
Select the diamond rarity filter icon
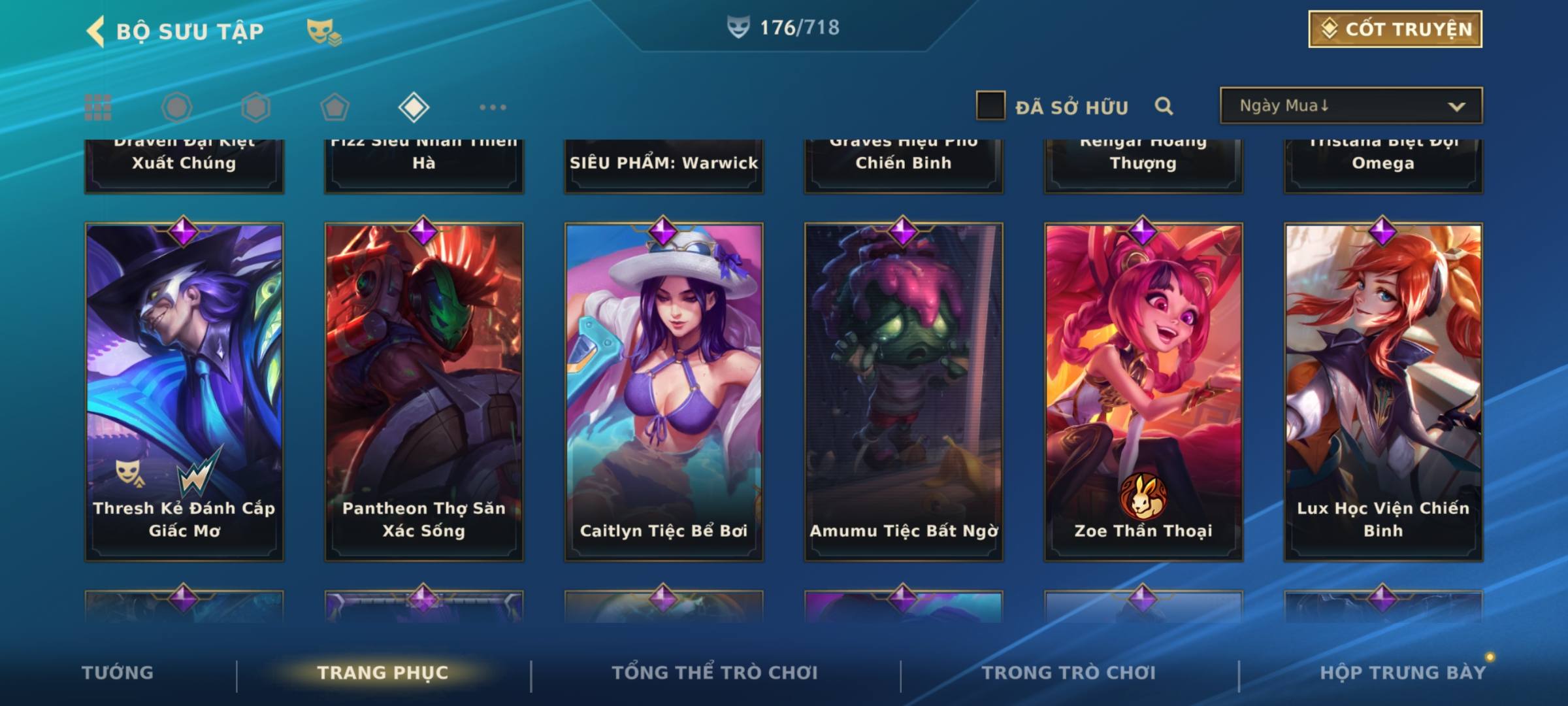coord(414,107)
